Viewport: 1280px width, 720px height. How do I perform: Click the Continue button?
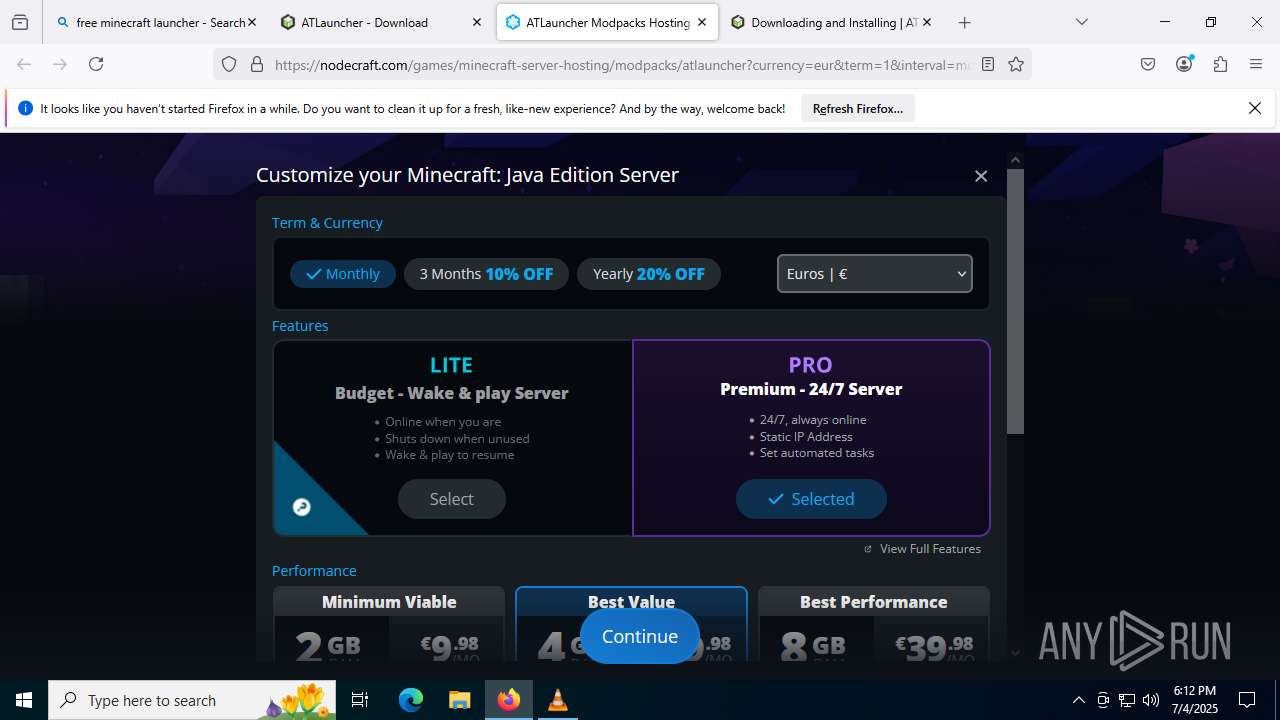[x=640, y=636]
